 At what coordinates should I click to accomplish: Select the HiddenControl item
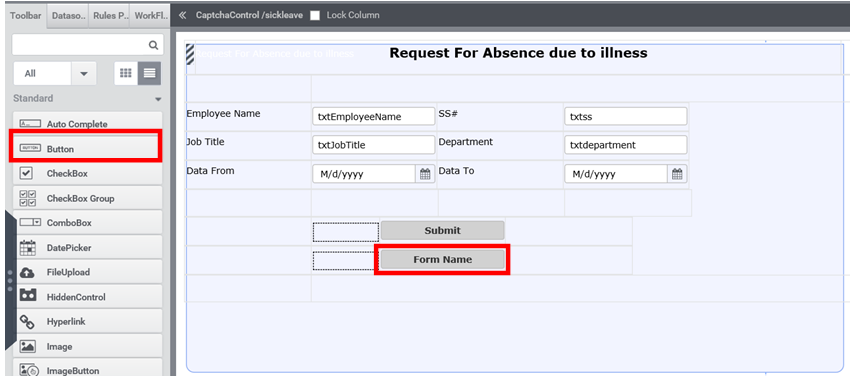(87, 297)
